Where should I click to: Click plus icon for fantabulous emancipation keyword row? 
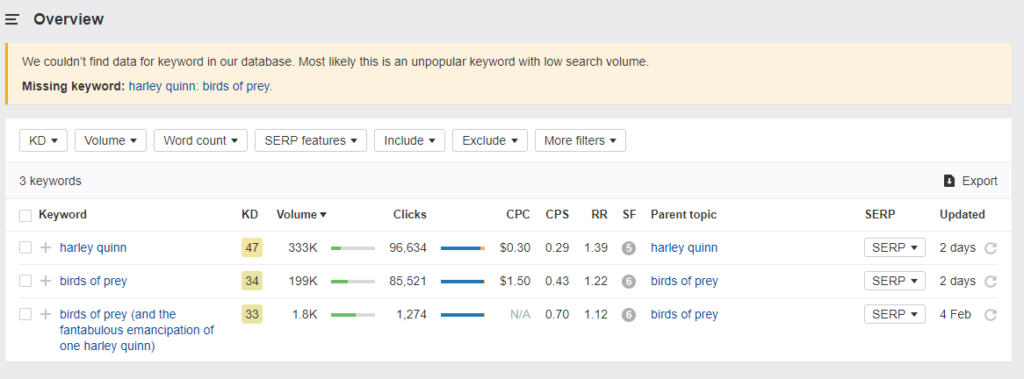[46, 314]
